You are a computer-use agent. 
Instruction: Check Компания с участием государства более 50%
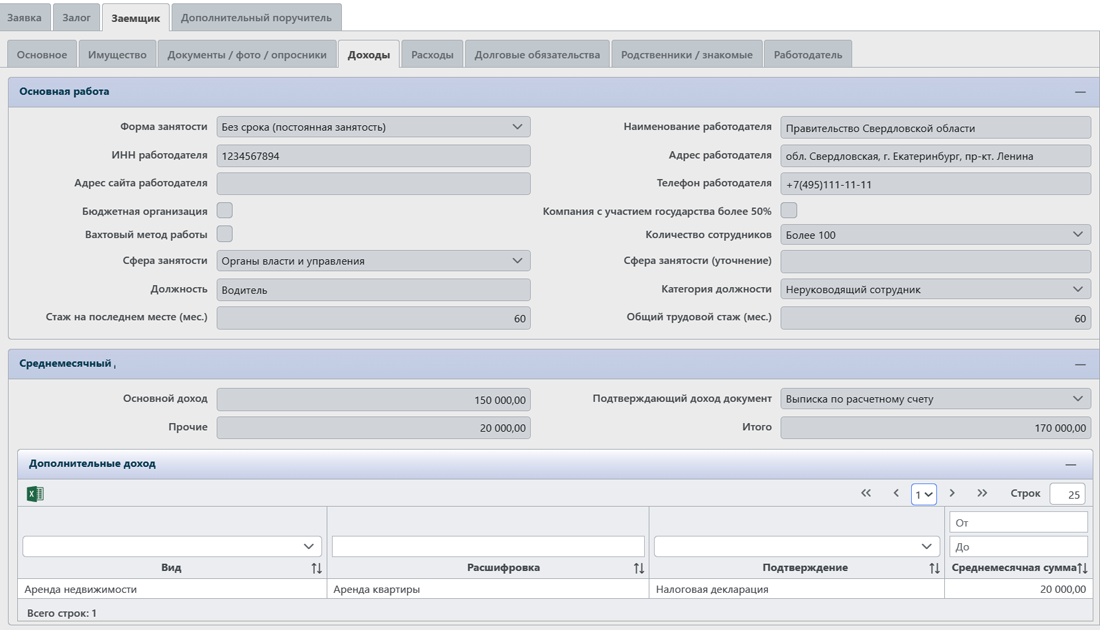(x=789, y=211)
